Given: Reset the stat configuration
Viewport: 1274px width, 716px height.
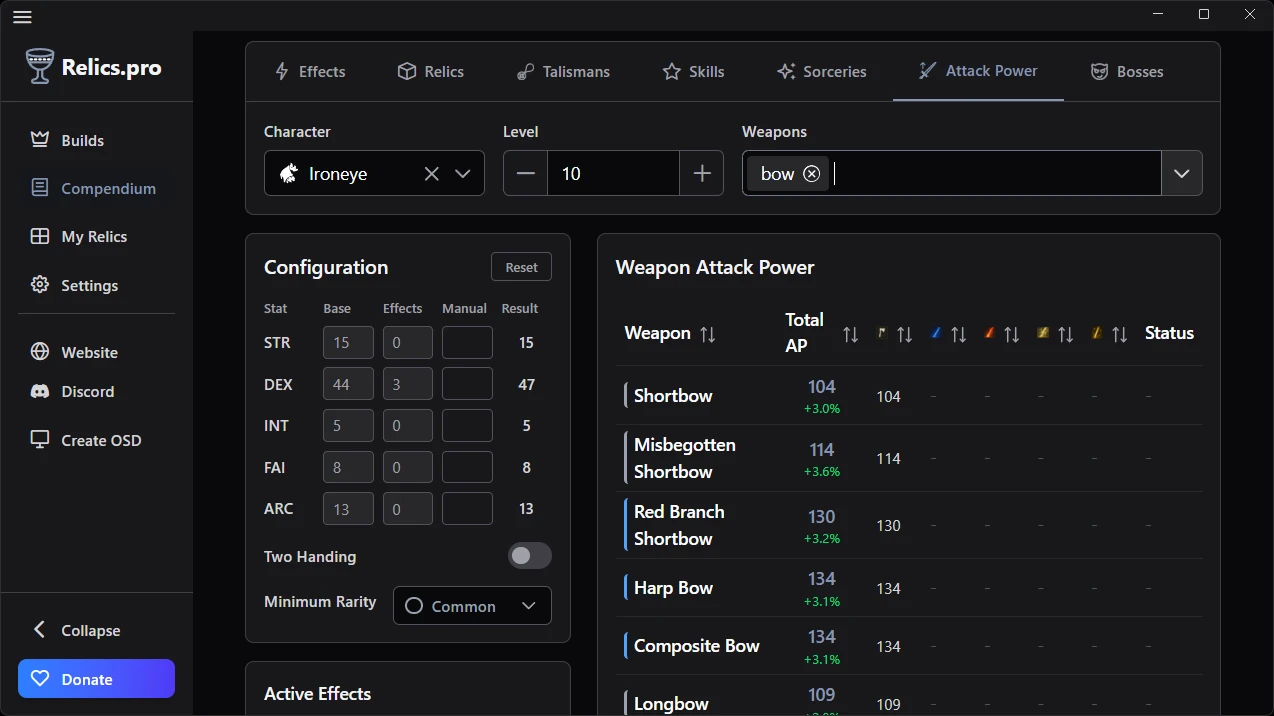Looking at the screenshot, I should (521, 267).
